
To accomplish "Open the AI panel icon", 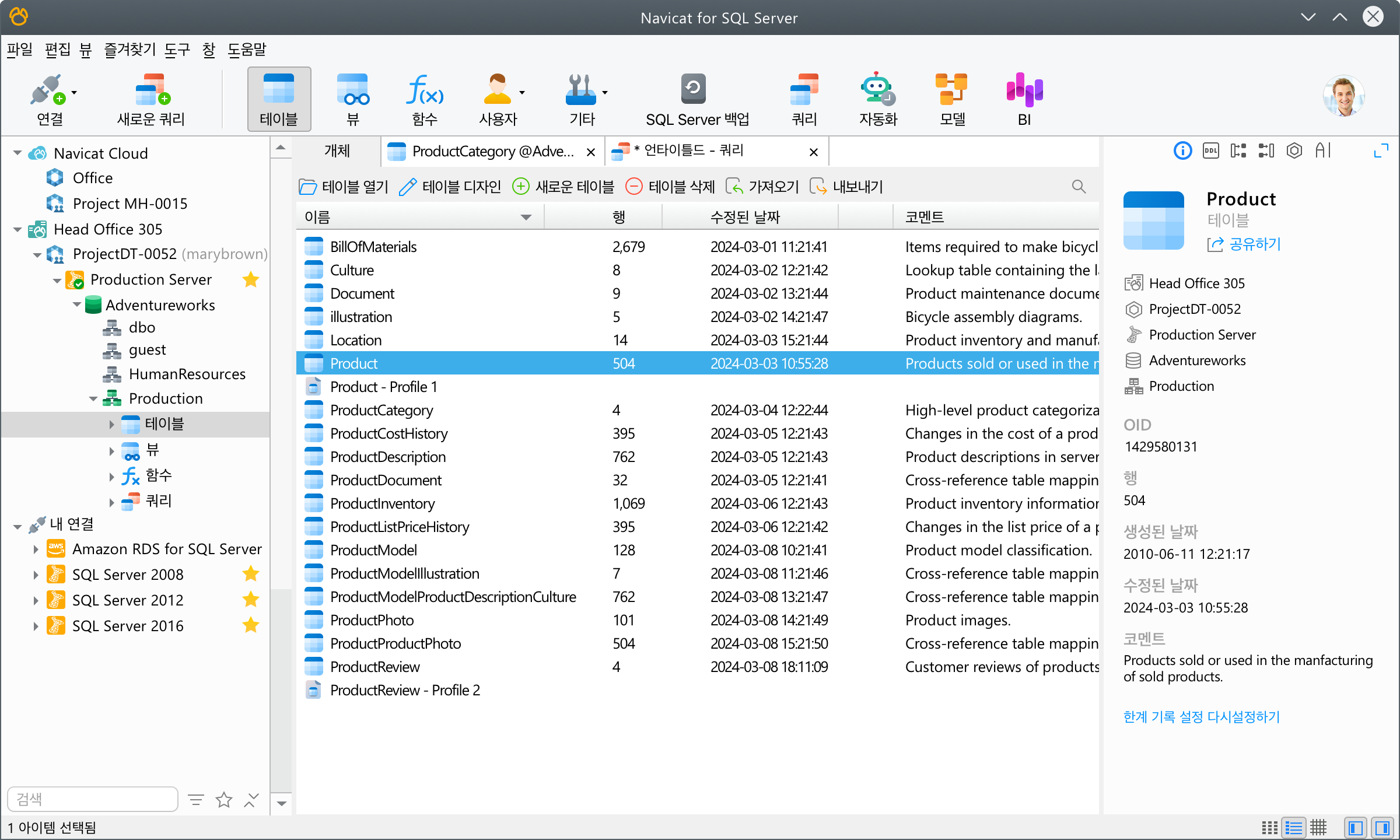I will pyautogui.click(x=1323, y=151).
